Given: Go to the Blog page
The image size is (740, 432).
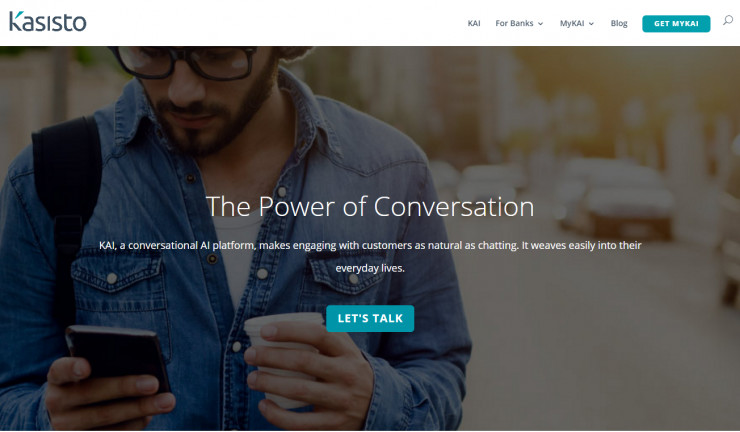Looking at the screenshot, I should point(619,23).
